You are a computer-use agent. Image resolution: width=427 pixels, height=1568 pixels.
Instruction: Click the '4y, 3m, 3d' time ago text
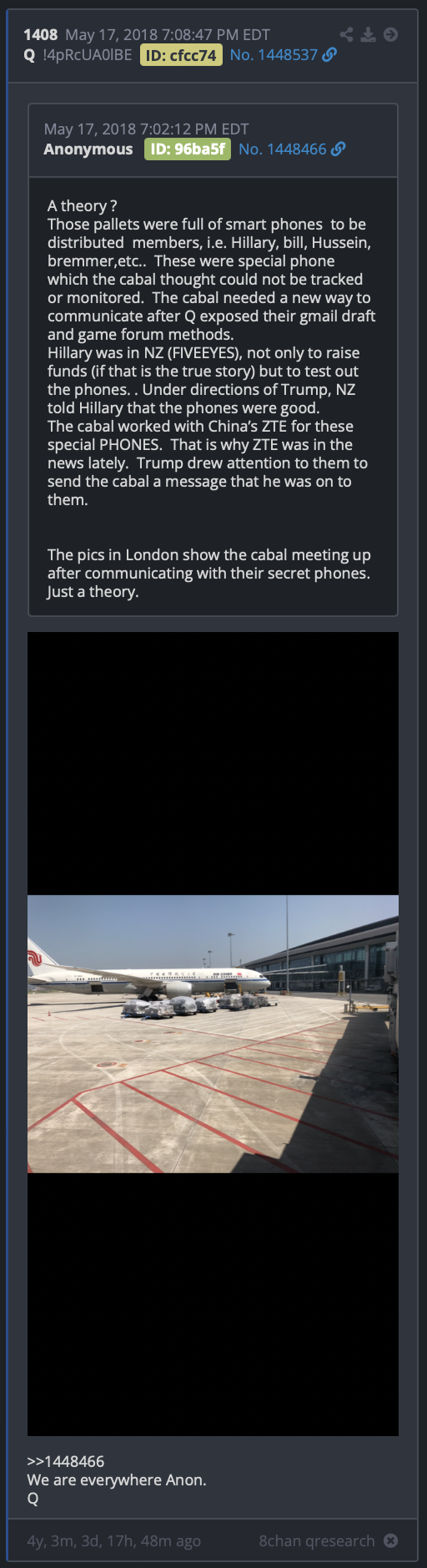click(x=114, y=1541)
